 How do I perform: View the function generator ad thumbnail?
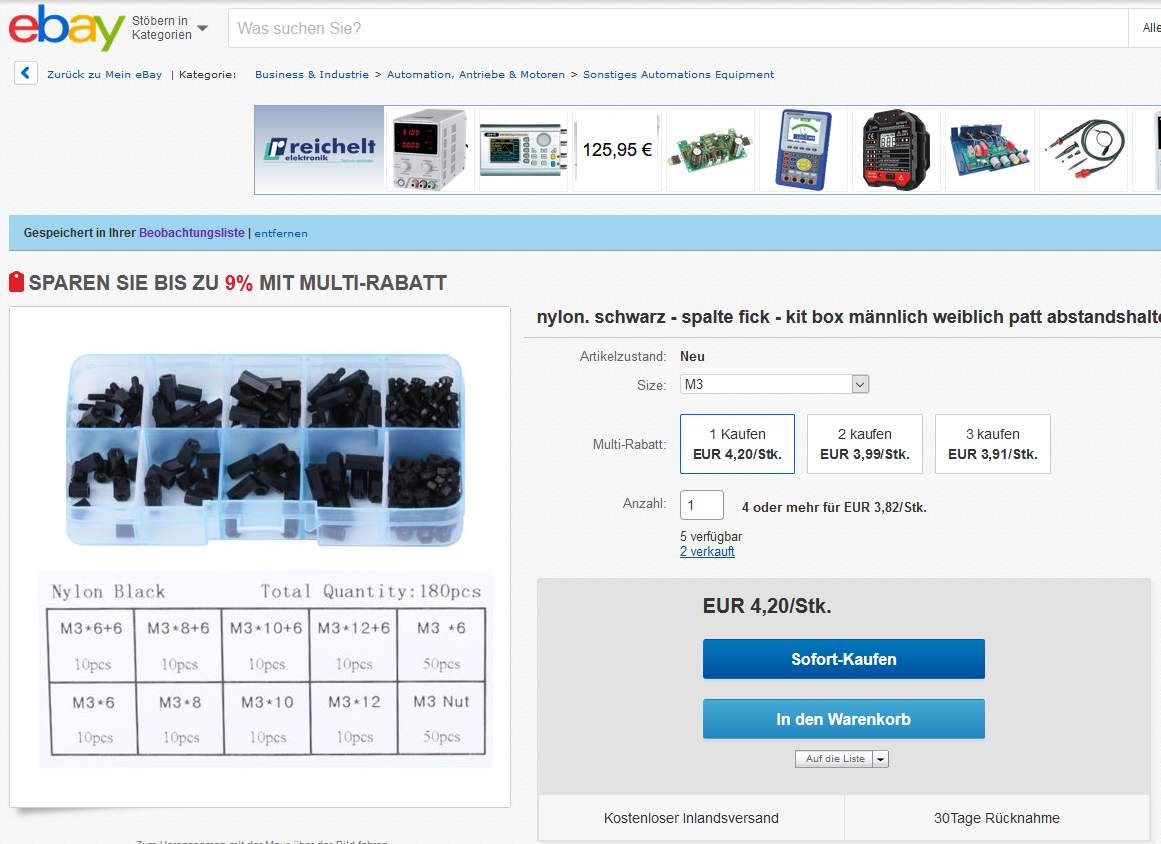pyautogui.click(x=523, y=150)
